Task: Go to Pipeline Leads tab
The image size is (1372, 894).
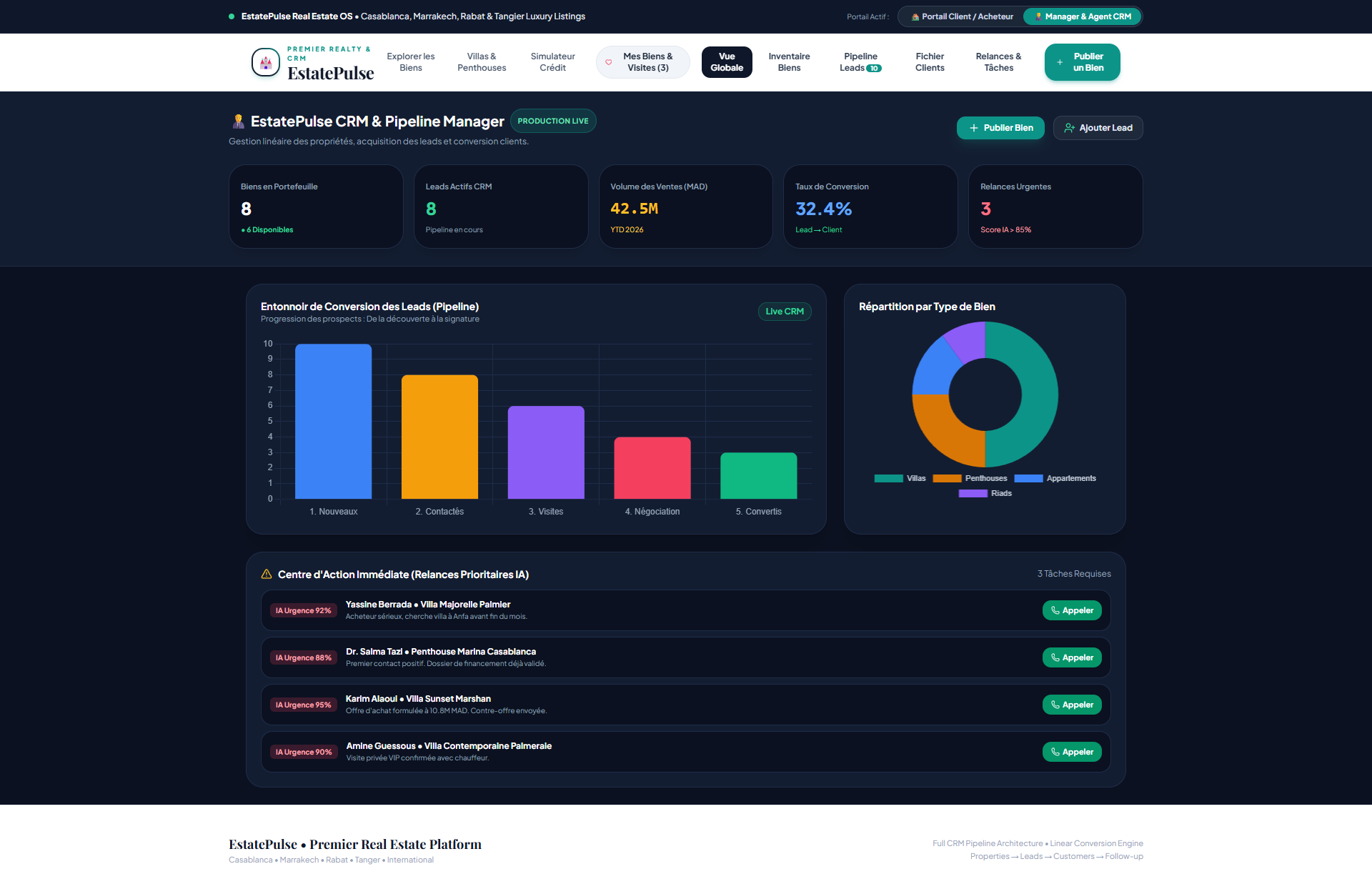Action: (x=860, y=62)
